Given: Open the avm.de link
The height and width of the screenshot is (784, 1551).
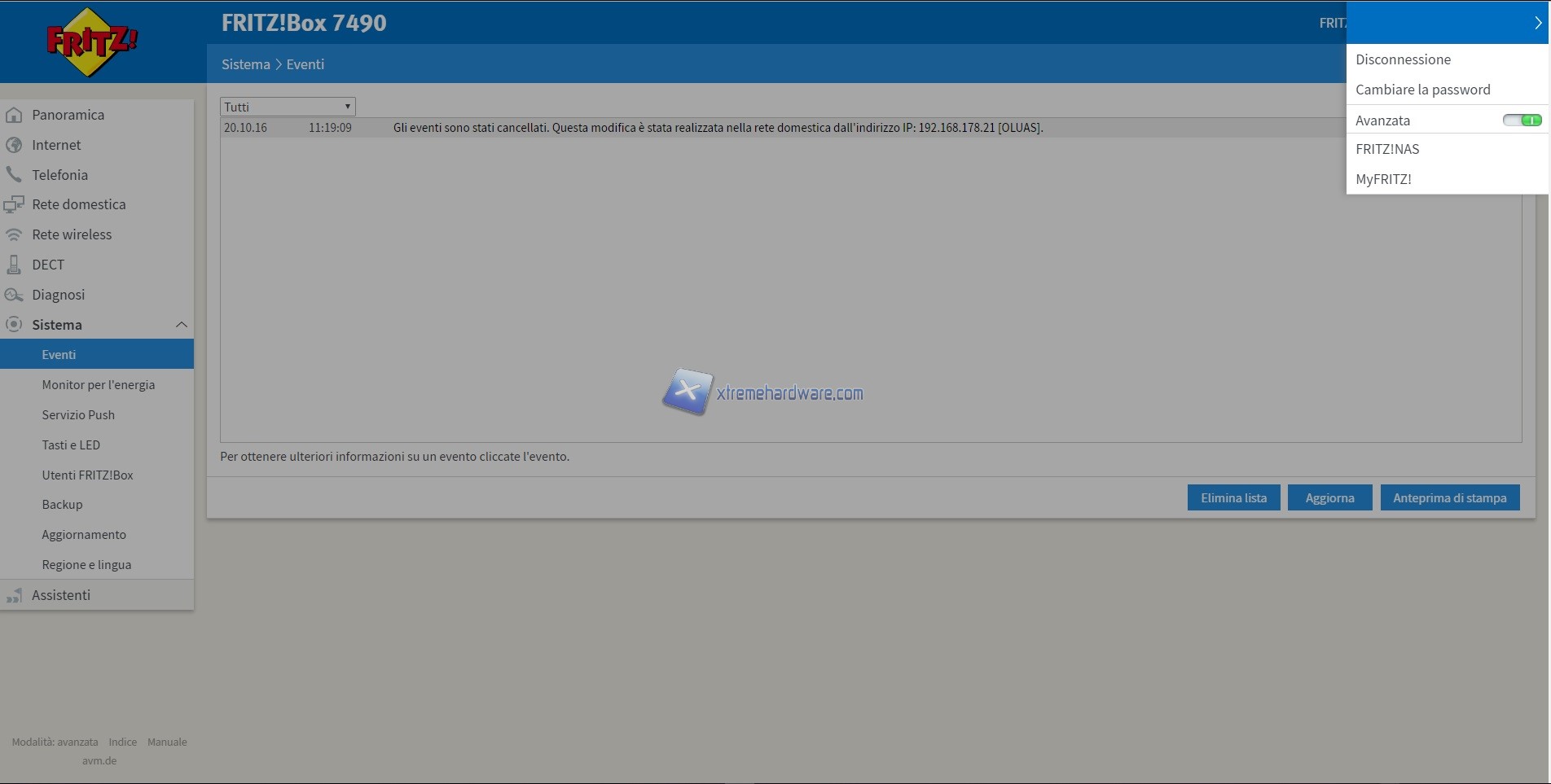Looking at the screenshot, I should 99,761.
